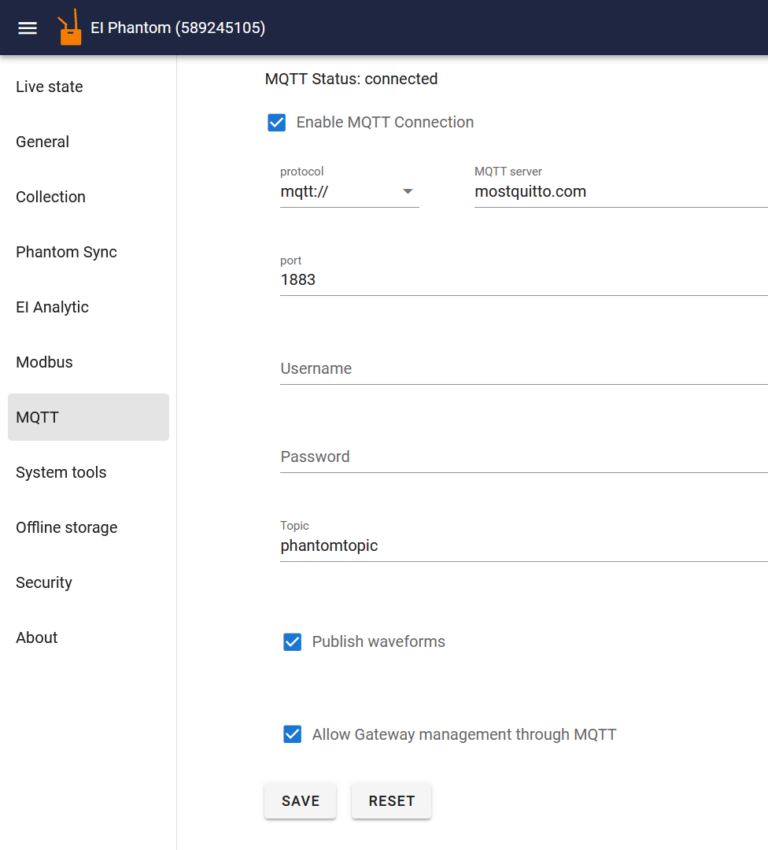Disable the Enable MQTT Connection checkbox

click(277, 122)
